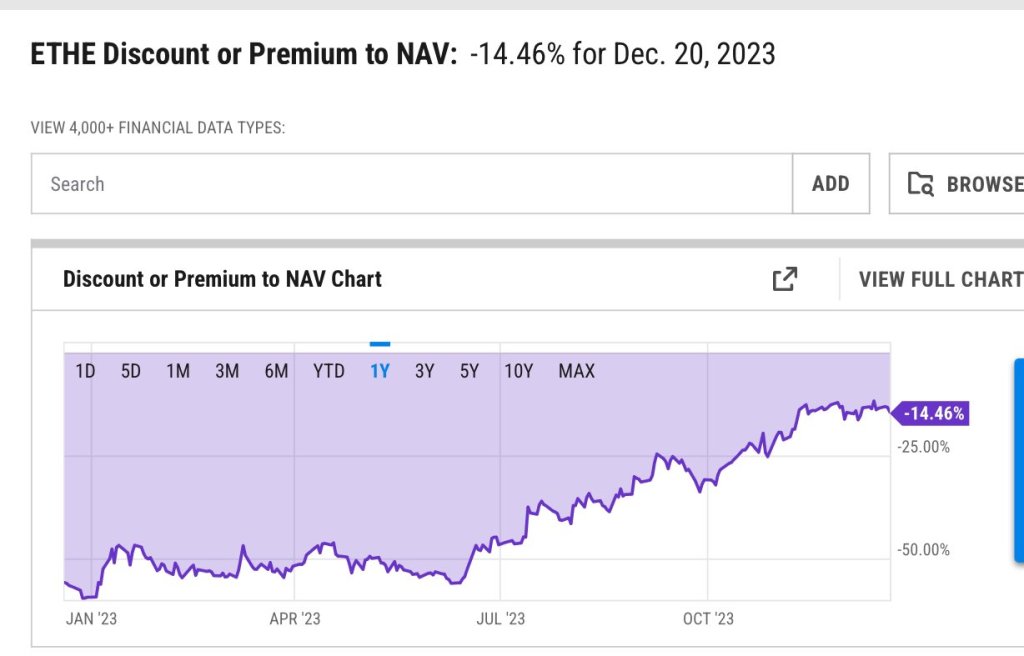Select the 6M time range
This screenshot has width=1024, height=656.
[x=276, y=370]
